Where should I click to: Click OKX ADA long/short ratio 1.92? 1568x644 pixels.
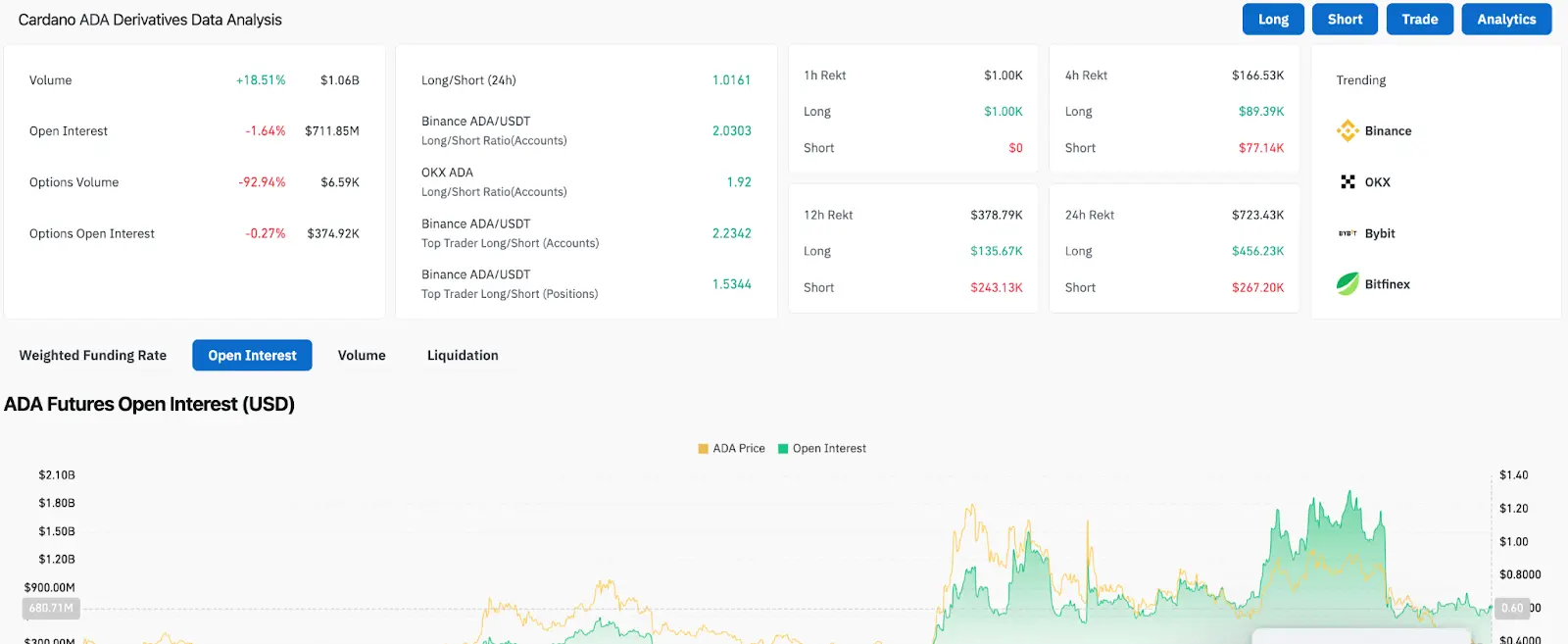point(739,182)
